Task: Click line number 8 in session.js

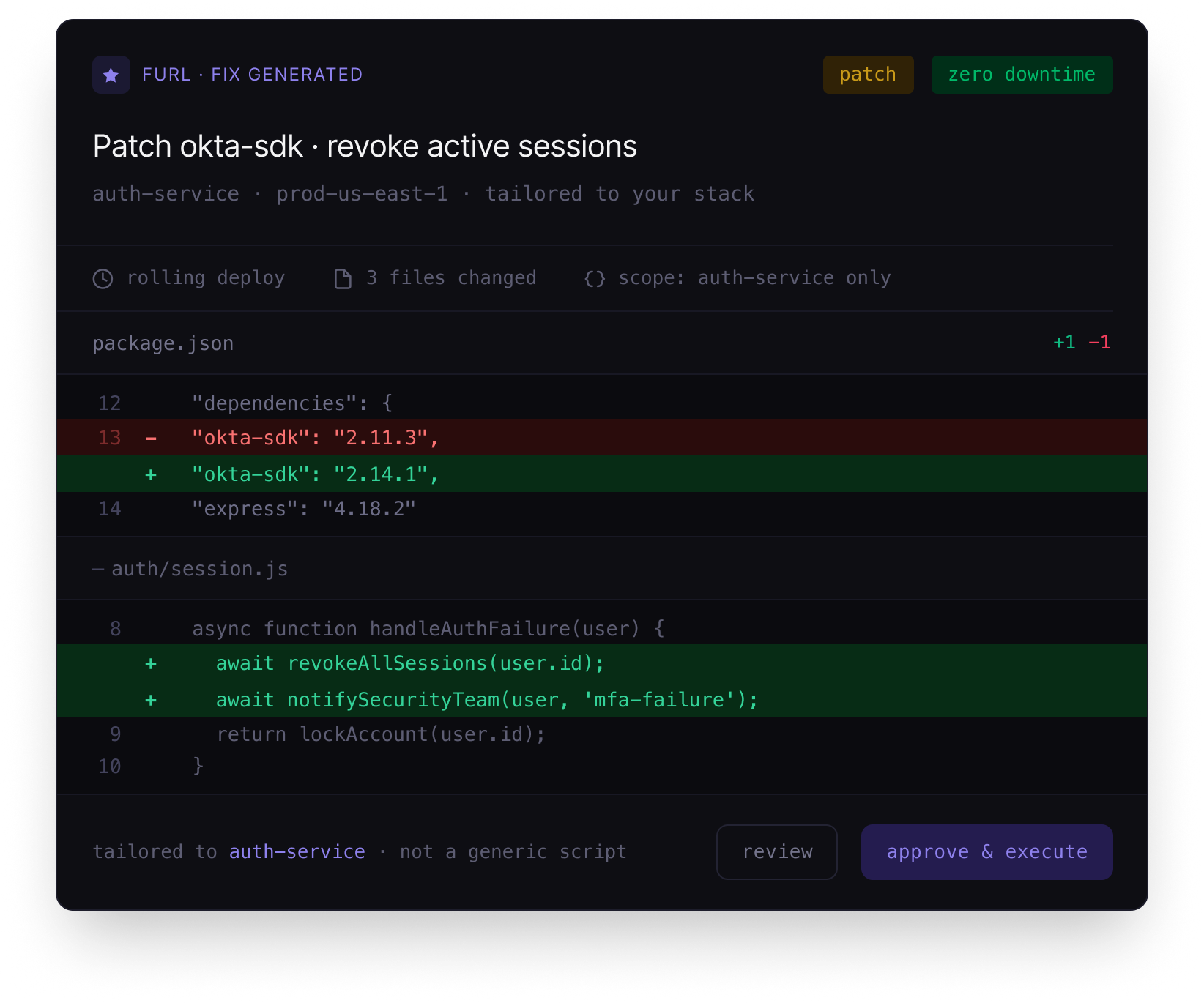Action: coord(116,629)
